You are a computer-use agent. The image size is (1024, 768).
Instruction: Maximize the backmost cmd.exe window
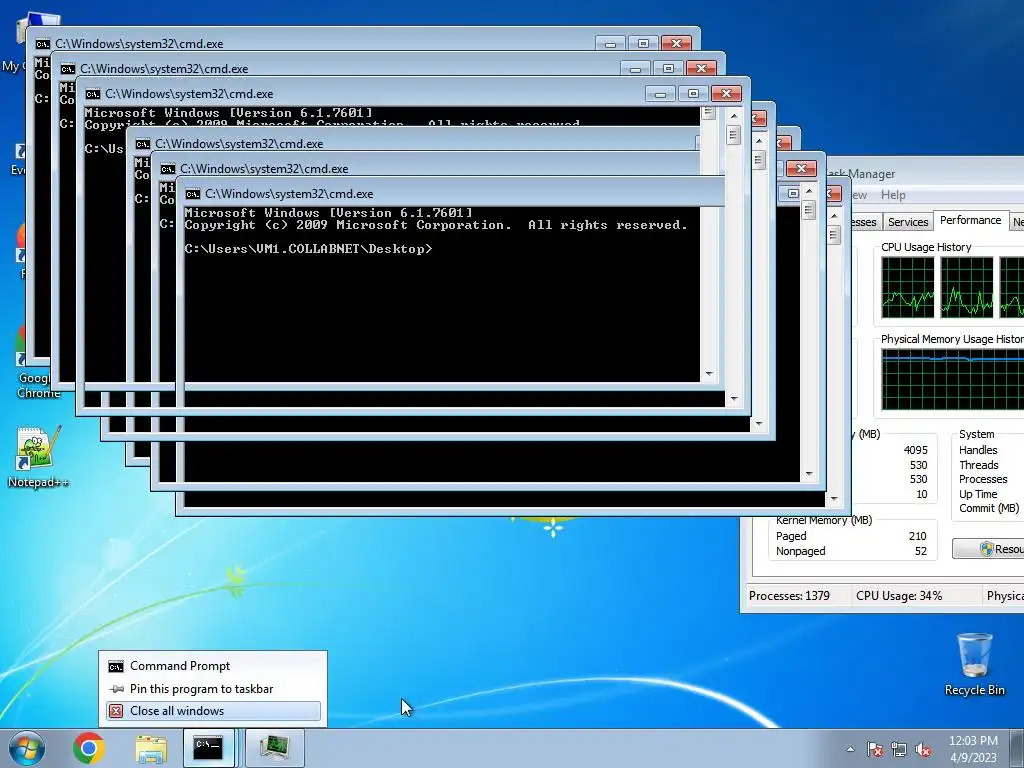pyautogui.click(x=643, y=43)
